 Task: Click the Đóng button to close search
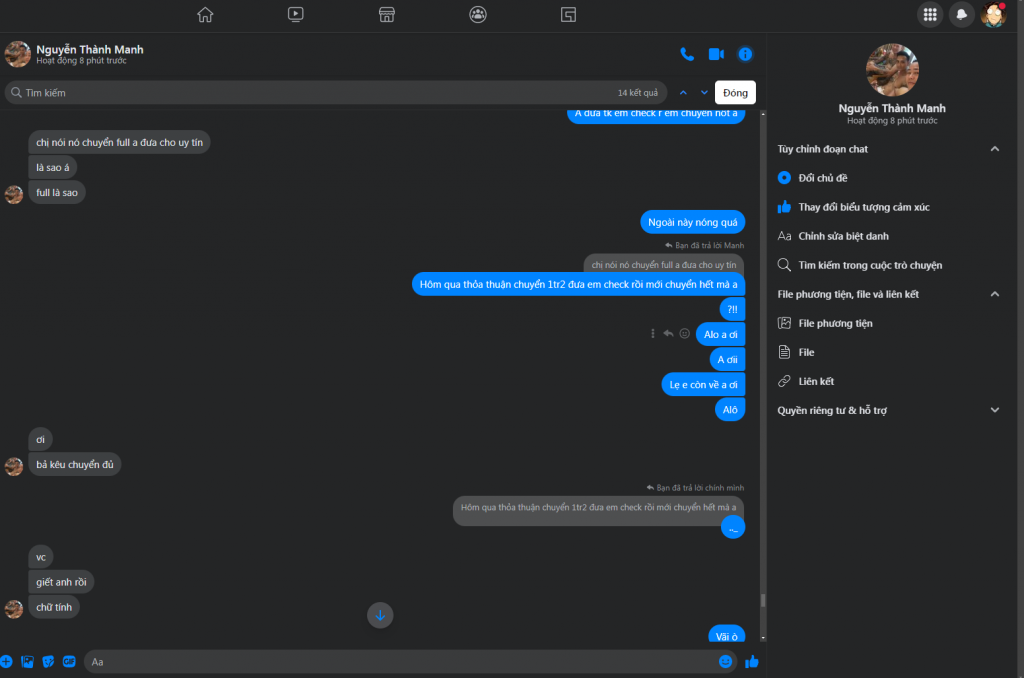[x=735, y=93]
